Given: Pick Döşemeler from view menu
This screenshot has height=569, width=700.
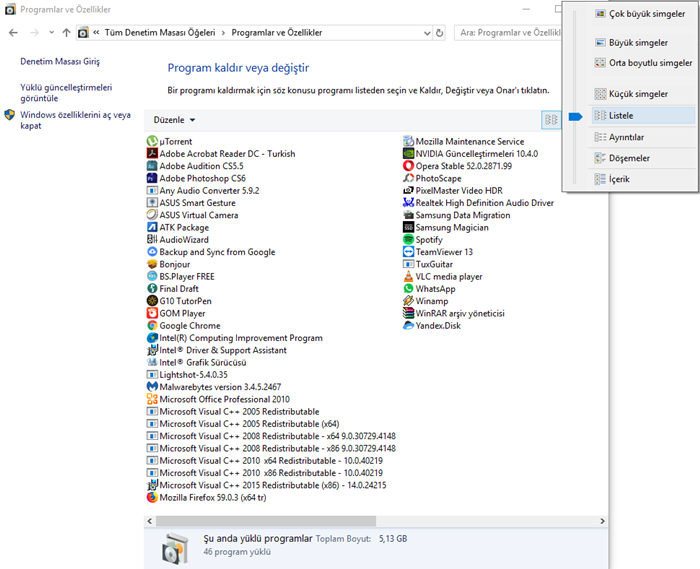Looking at the screenshot, I should (x=629, y=158).
